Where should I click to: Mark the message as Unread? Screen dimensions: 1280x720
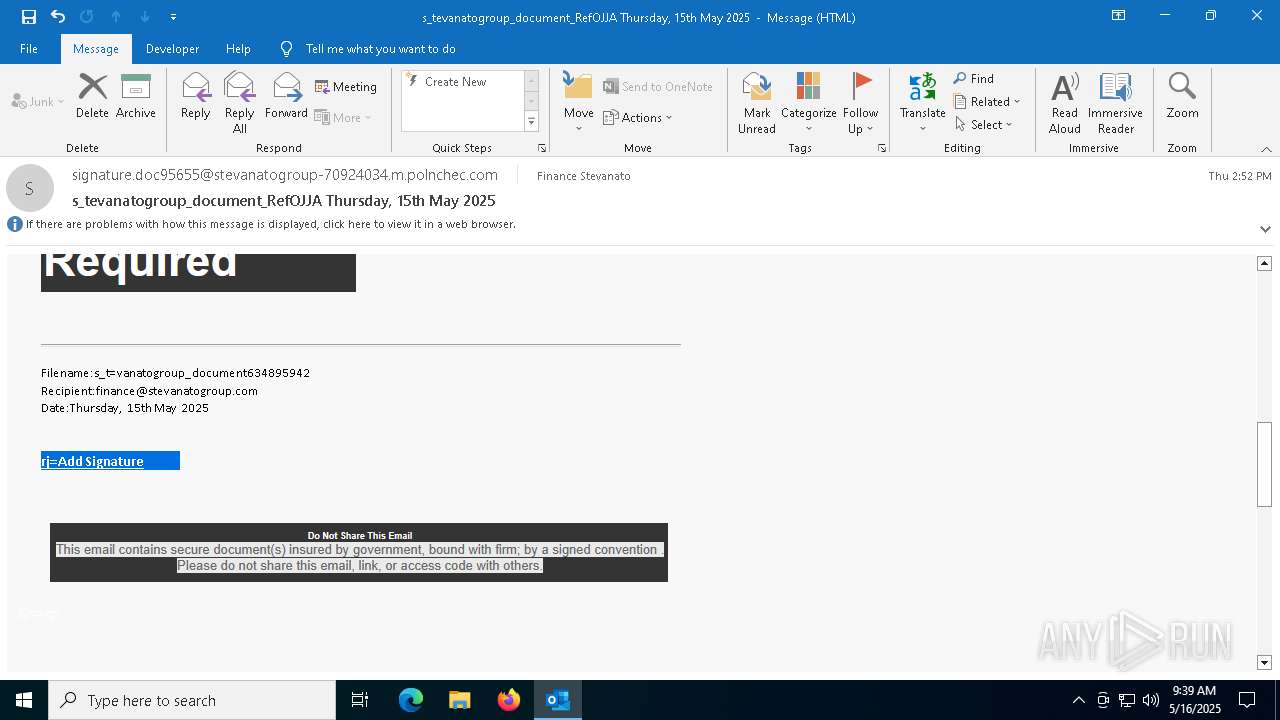point(757,103)
